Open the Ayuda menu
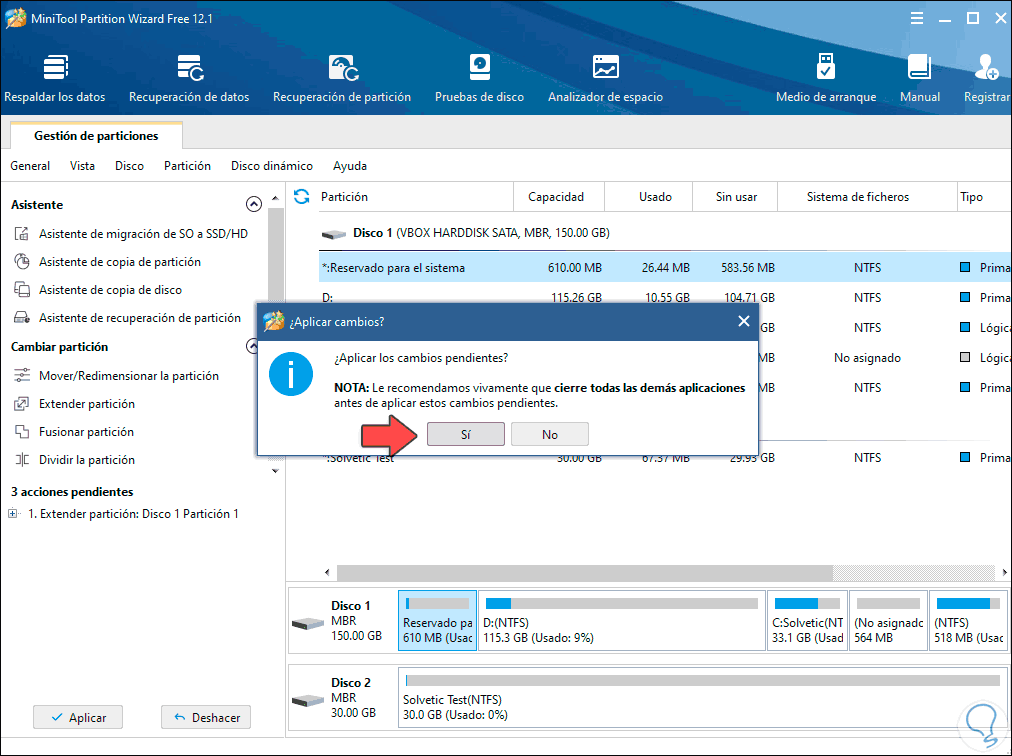The height and width of the screenshot is (756, 1012). [350, 166]
